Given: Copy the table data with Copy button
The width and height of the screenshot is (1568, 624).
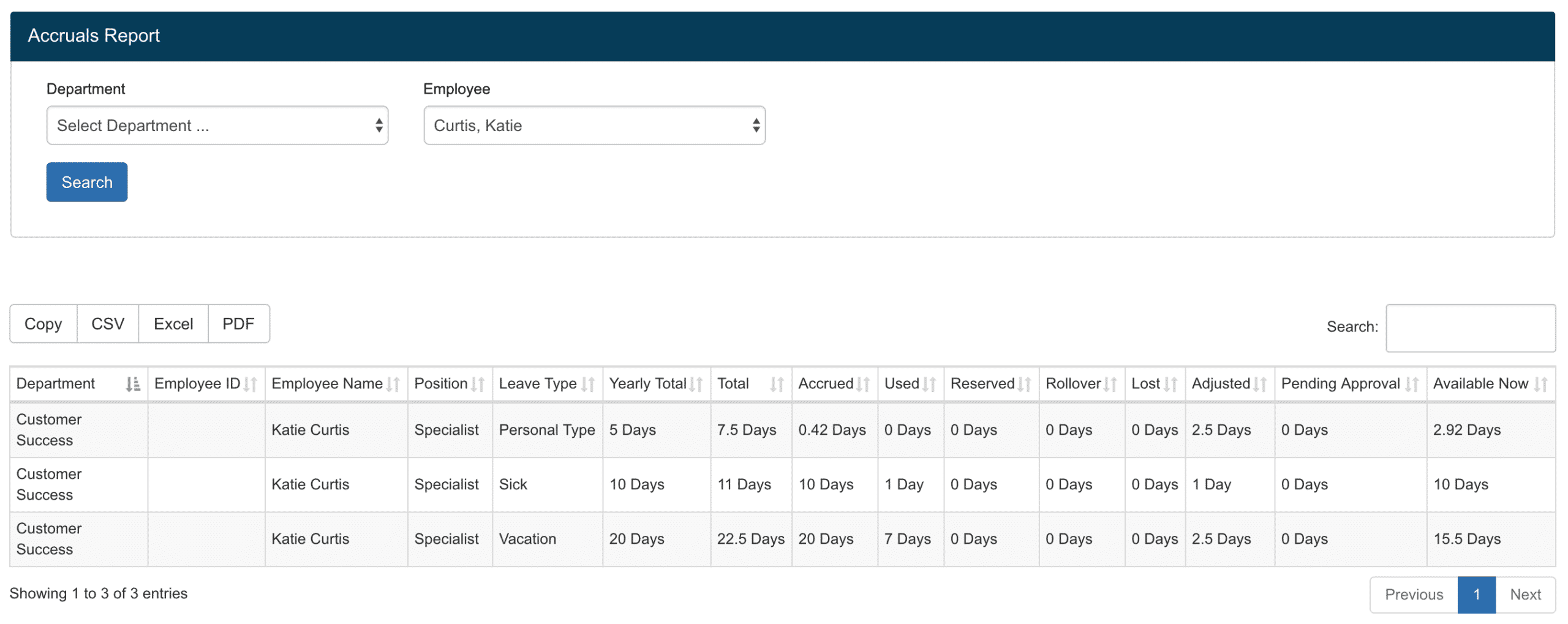Looking at the screenshot, I should coord(43,323).
